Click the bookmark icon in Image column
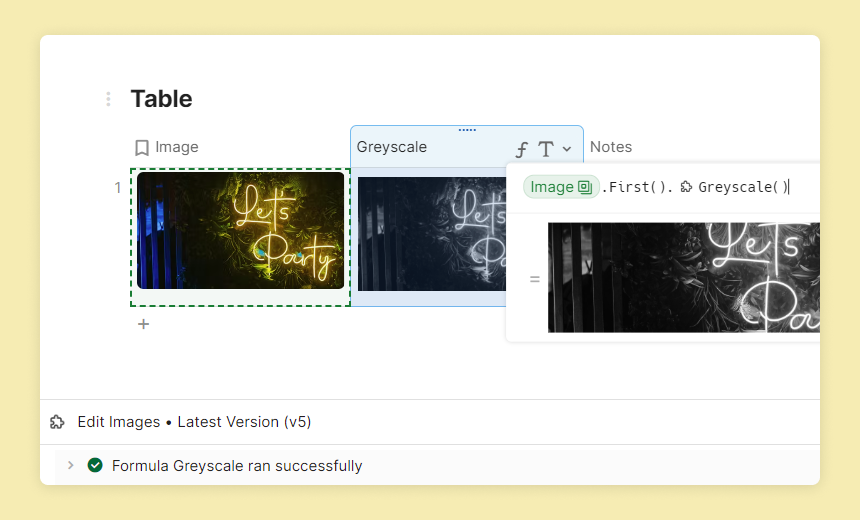 142,148
